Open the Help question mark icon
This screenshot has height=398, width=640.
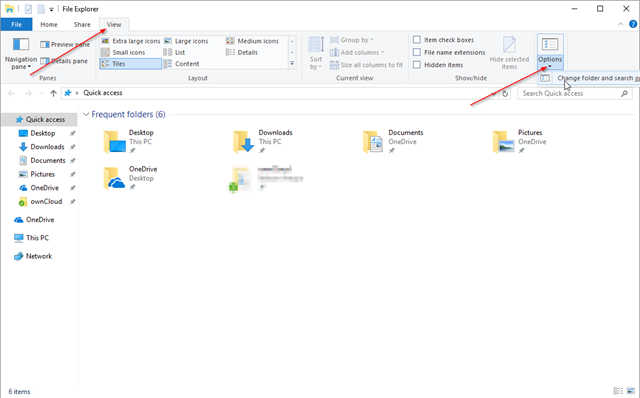click(633, 24)
